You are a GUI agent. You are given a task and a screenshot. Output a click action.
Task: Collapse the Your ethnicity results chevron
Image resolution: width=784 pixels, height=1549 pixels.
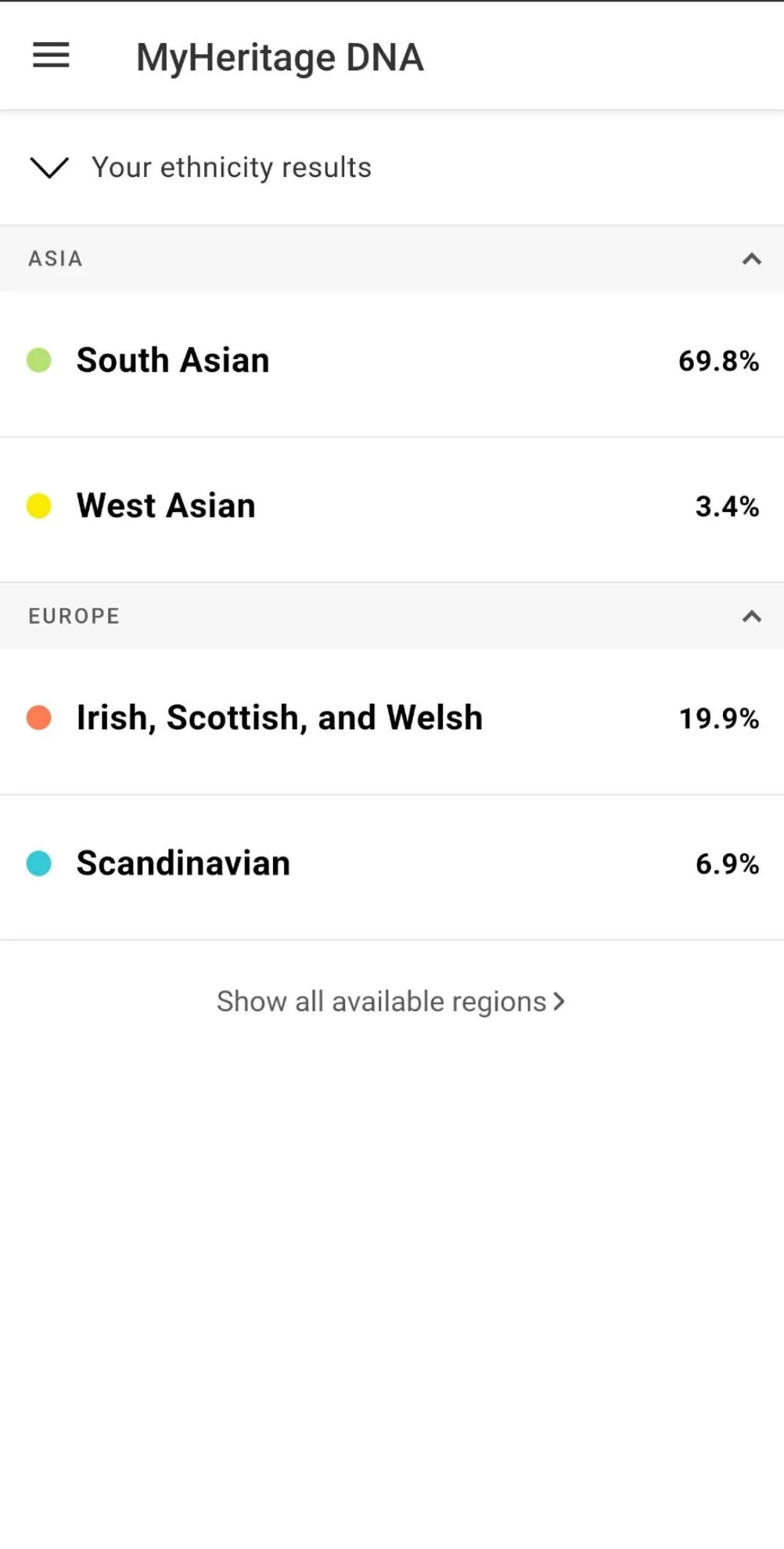[x=49, y=168]
